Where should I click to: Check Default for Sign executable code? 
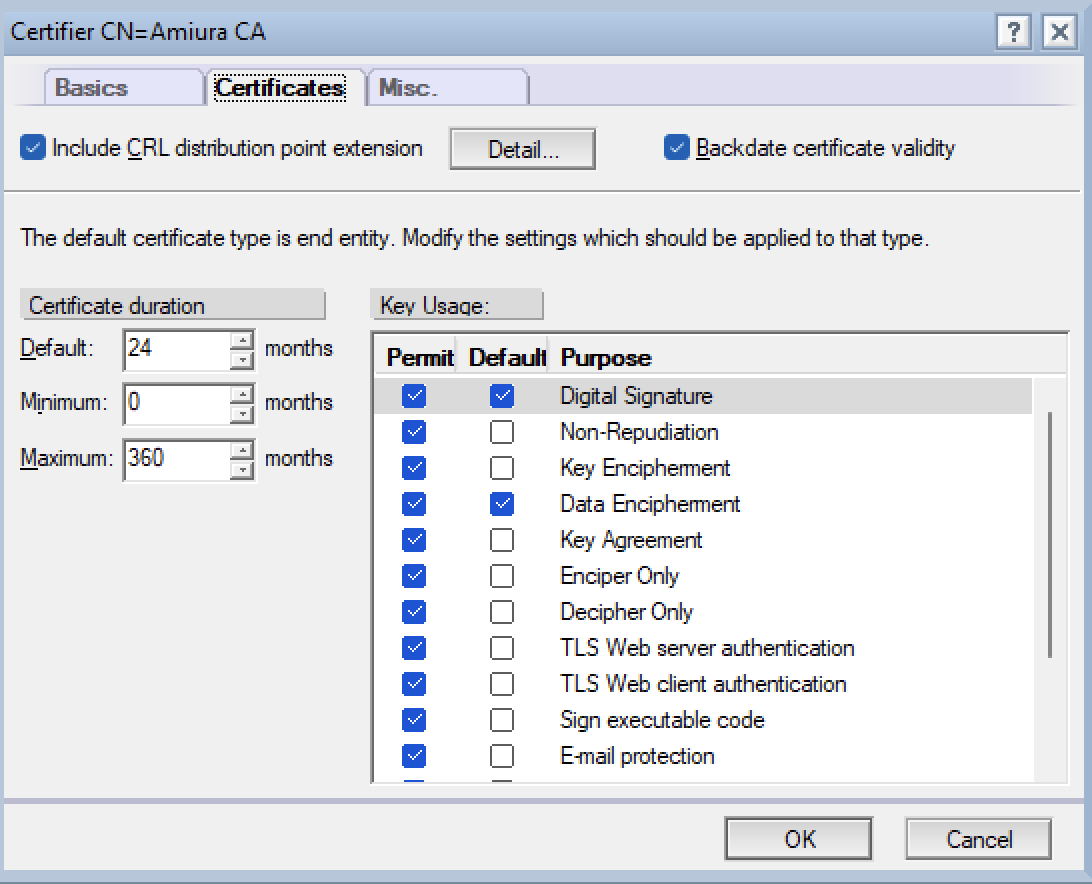coord(501,720)
